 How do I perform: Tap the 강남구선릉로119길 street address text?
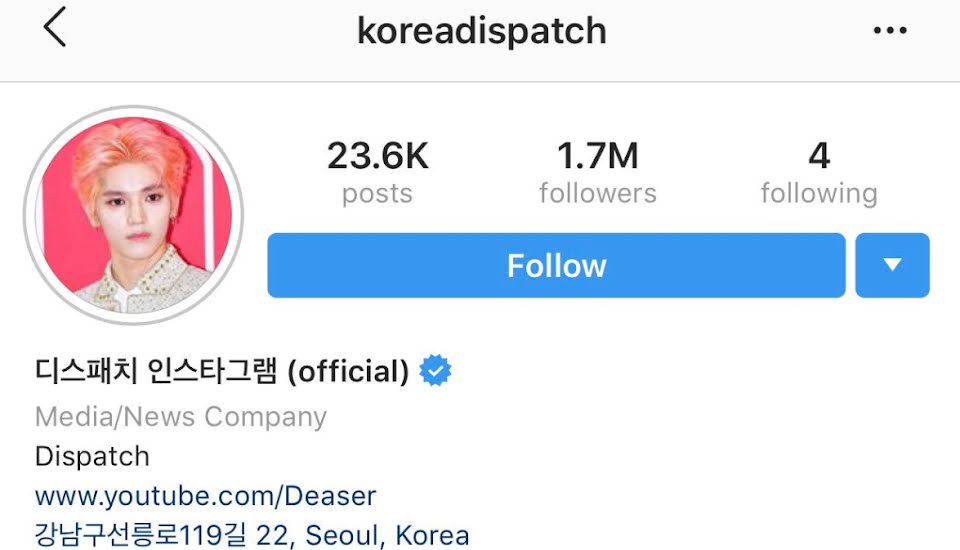141,535
